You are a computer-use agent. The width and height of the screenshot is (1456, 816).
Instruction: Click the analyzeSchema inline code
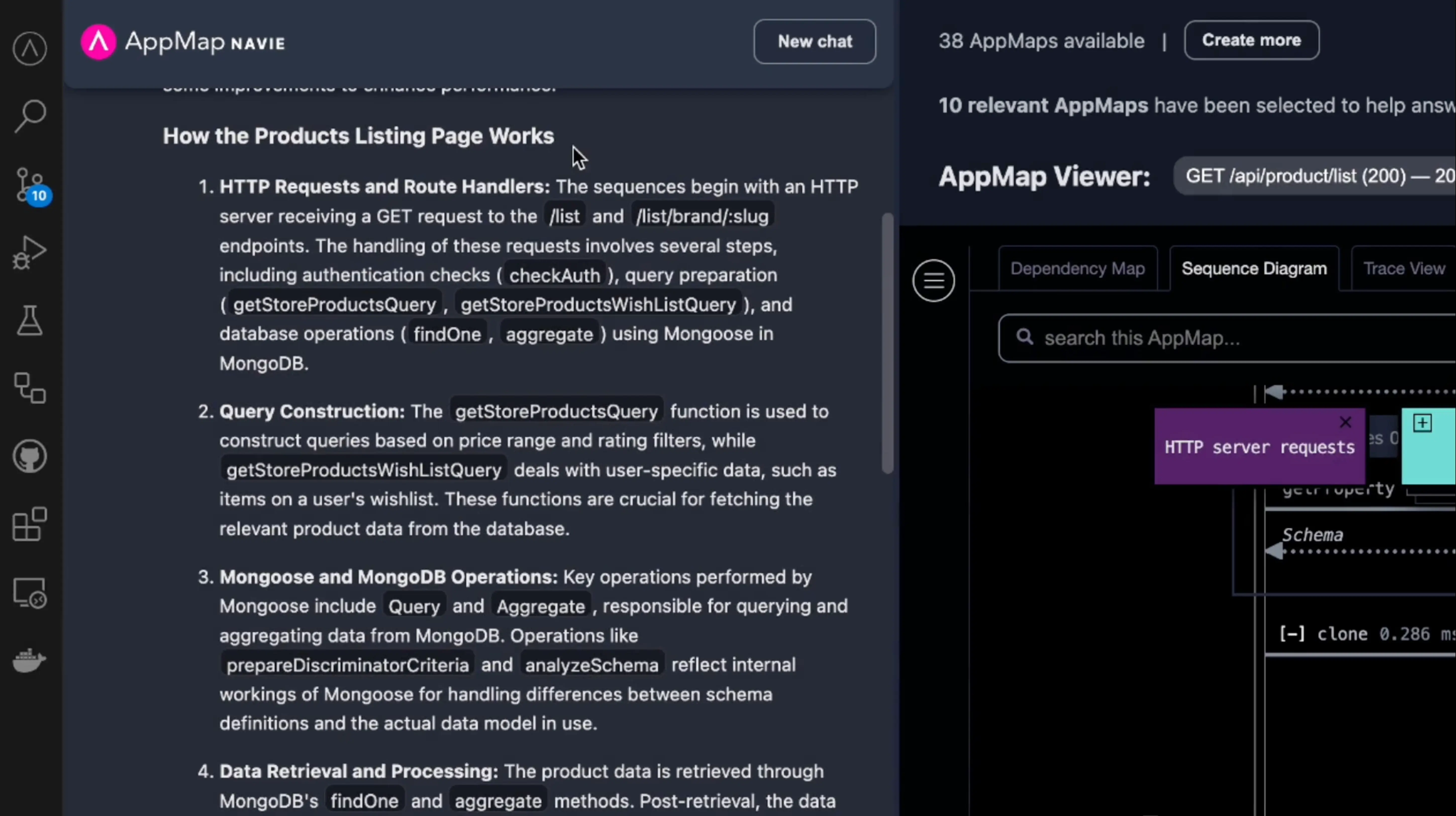pos(591,665)
